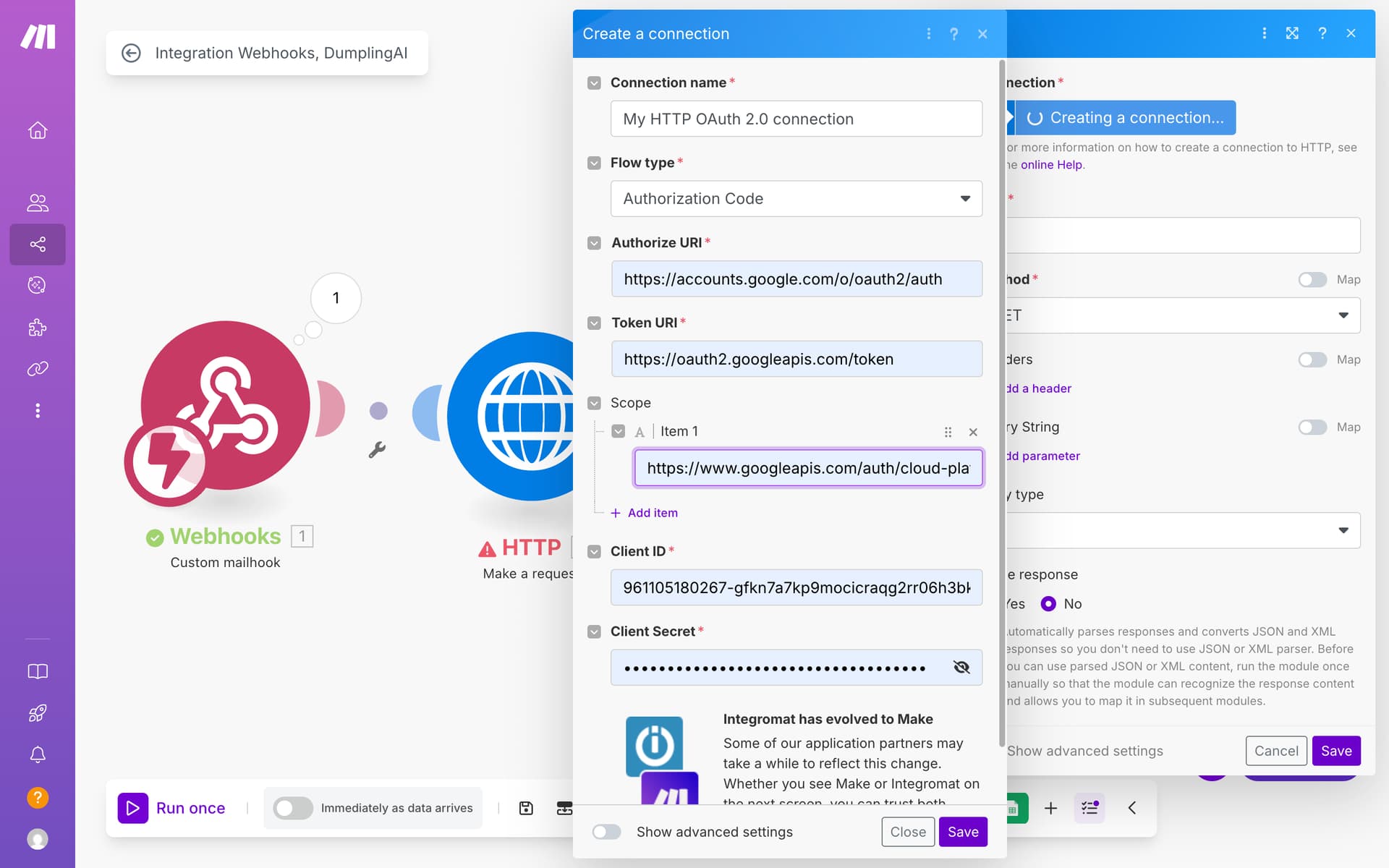This screenshot has height=868, width=1389.
Task: Toggle the Flow type checkbox
Action: click(594, 163)
